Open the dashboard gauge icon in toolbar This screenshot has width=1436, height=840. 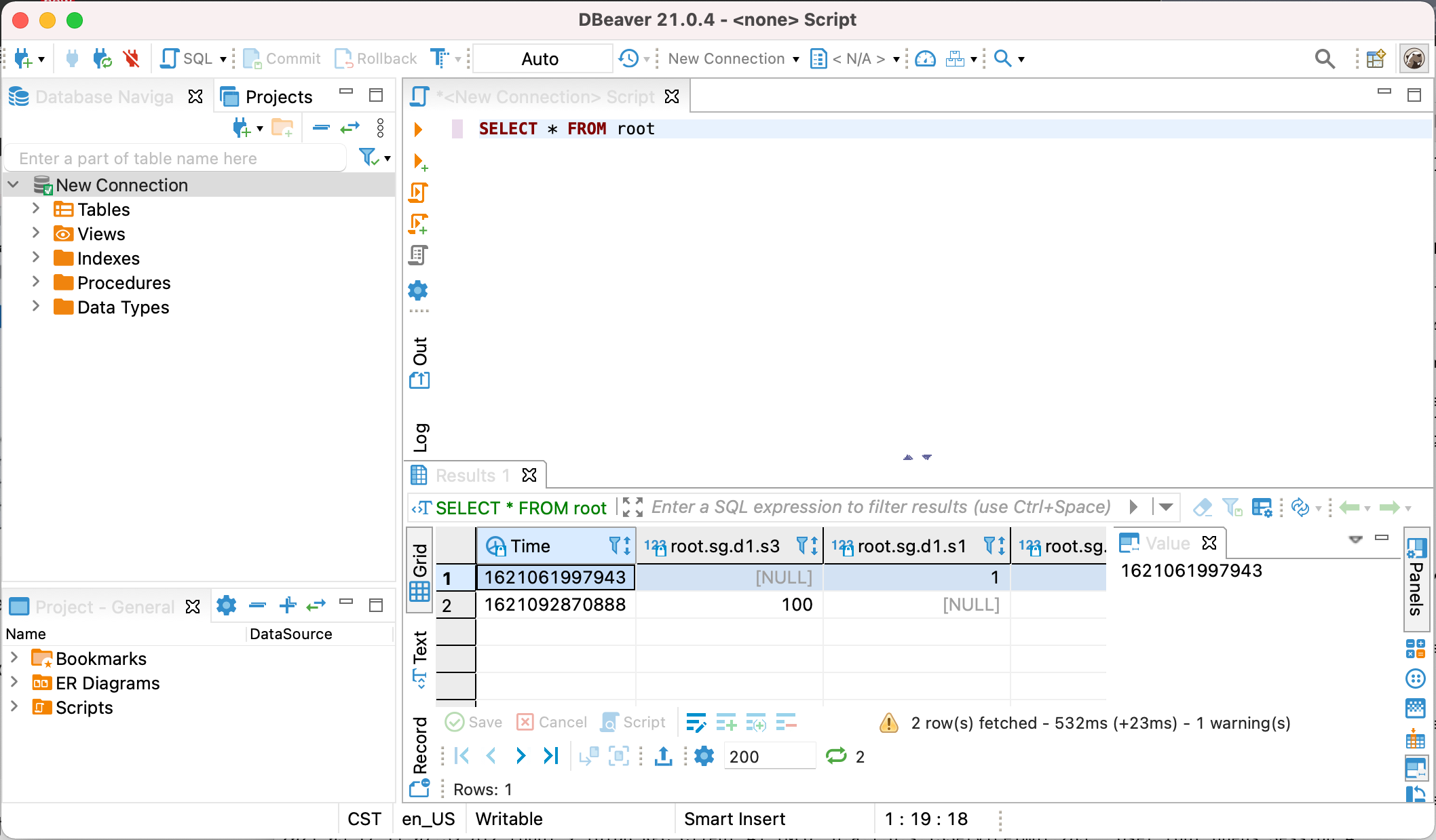tap(925, 59)
